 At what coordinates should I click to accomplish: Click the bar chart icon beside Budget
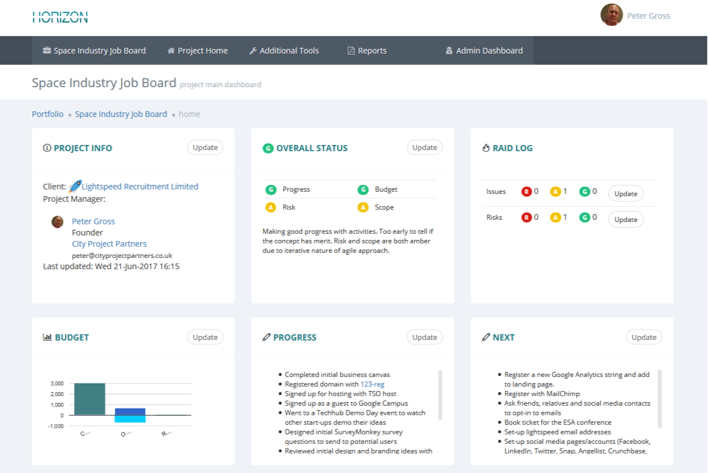47,337
